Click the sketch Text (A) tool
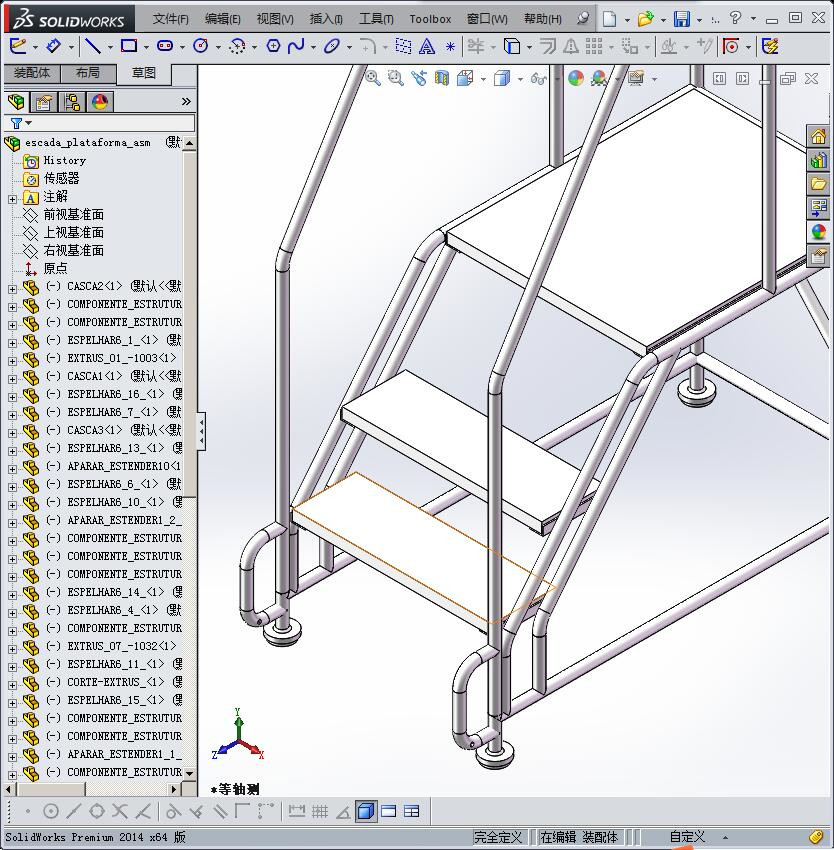This screenshot has height=850, width=834. point(427,46)
